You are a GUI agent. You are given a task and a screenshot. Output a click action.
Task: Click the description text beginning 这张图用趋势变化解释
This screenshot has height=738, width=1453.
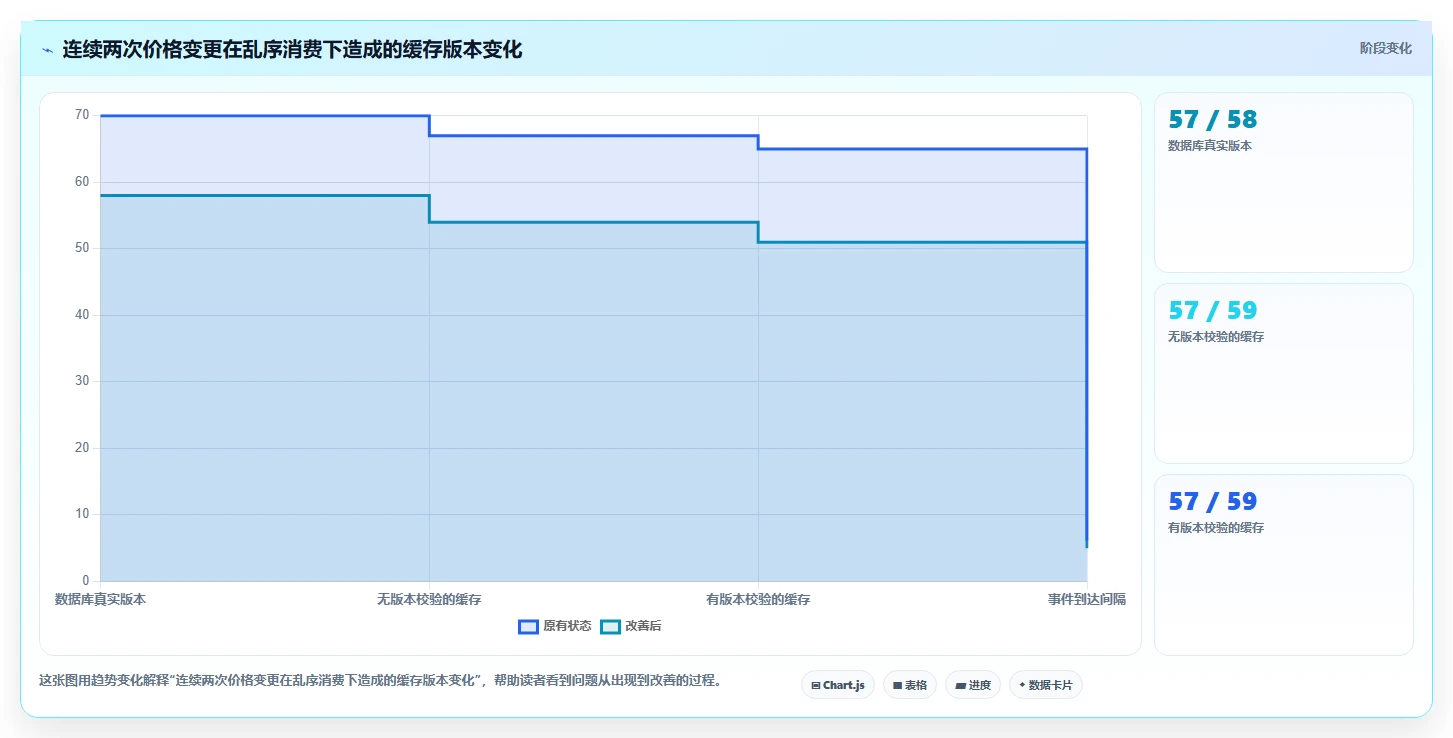pos(380,681)
